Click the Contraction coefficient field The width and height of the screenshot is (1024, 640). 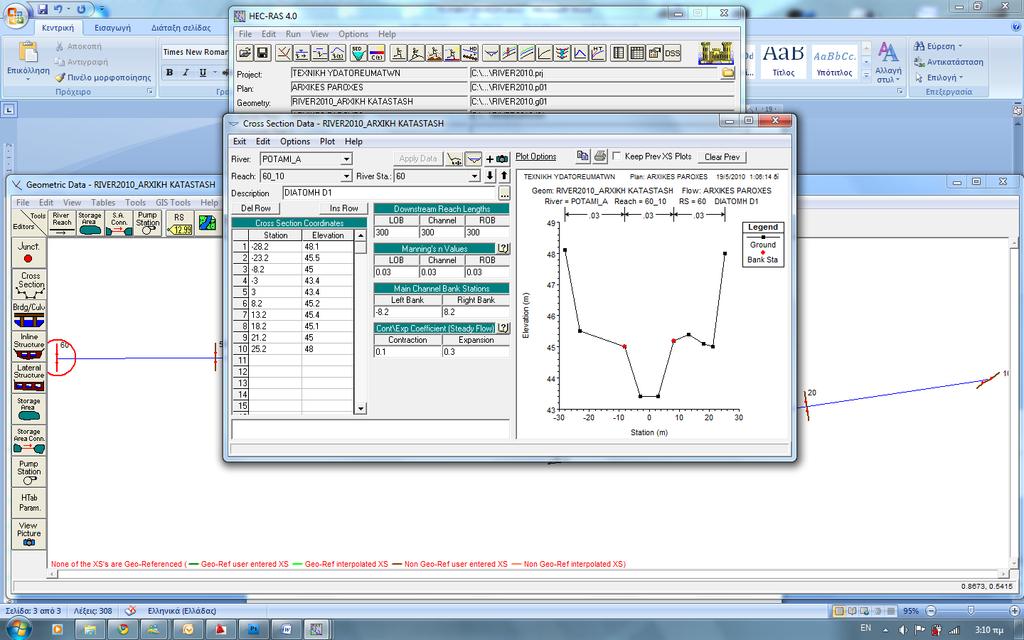pos(408,351)
